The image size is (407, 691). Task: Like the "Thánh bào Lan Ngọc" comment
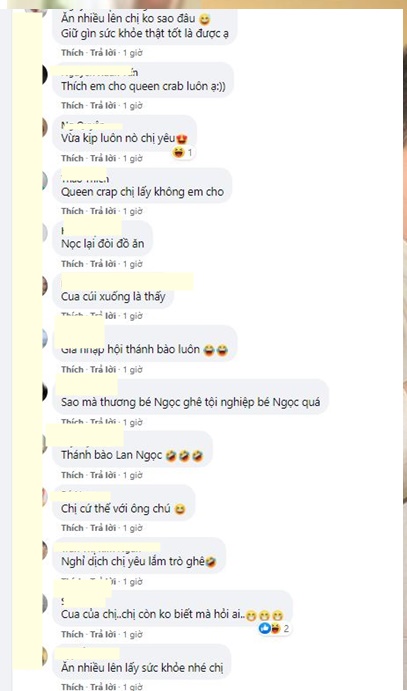pos(72,475)
